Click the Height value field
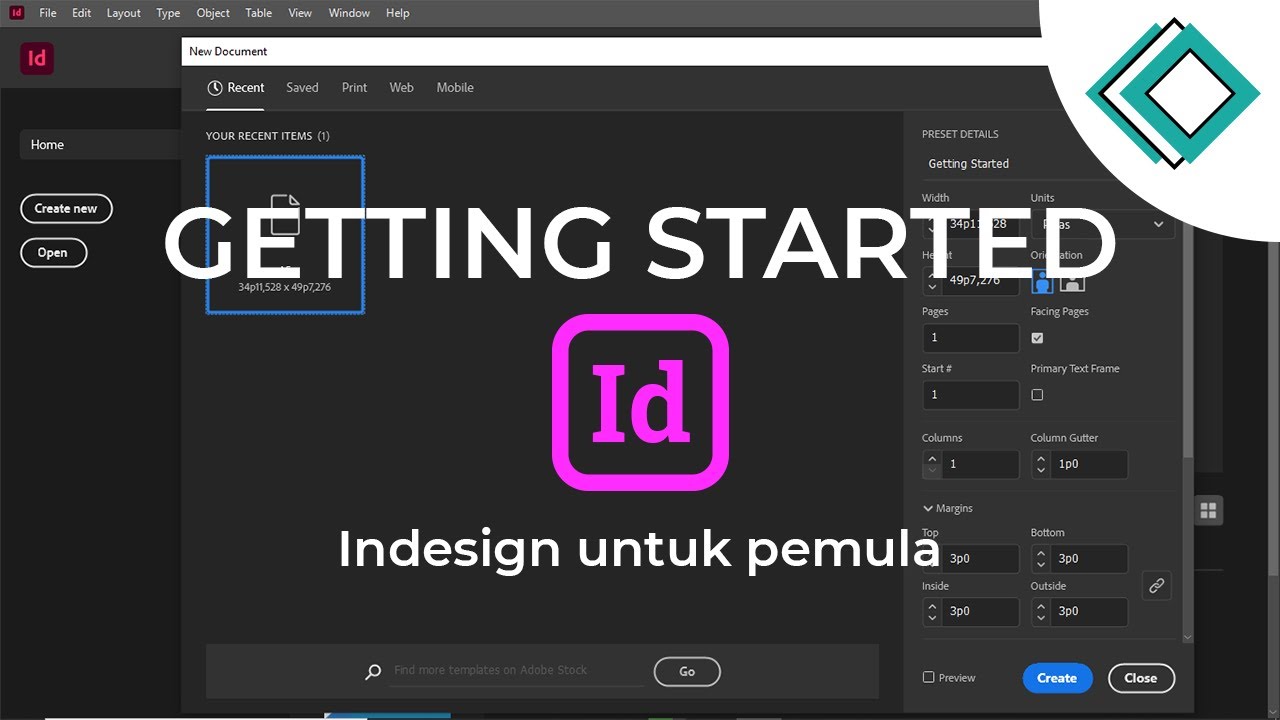This screenshot has width=1280, height=720. (980, 281)
